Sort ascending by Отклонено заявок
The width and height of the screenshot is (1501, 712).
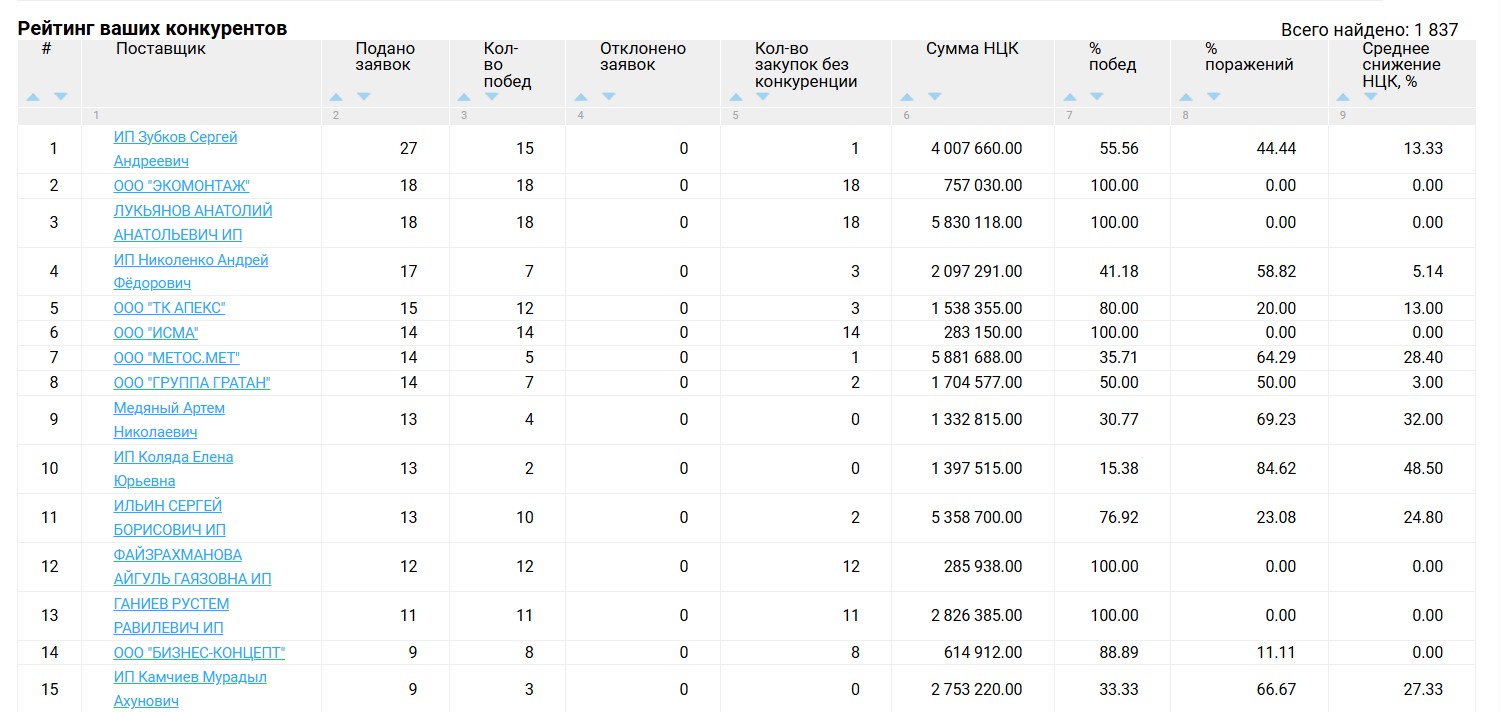pyautogui.click(x=581, y=97)
